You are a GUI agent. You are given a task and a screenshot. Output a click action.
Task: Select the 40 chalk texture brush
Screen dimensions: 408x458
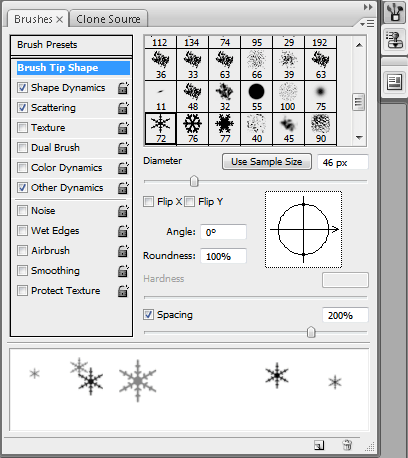pos(257,129)
